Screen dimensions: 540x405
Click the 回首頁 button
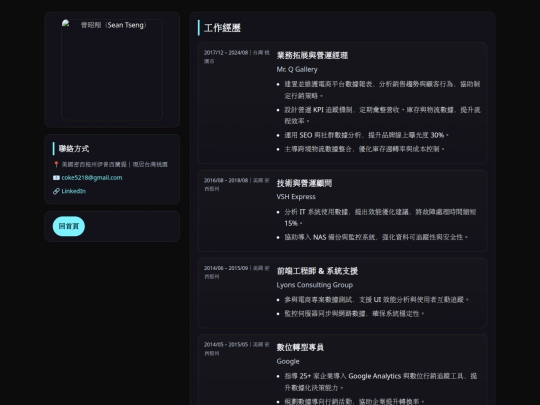[69, 226]
